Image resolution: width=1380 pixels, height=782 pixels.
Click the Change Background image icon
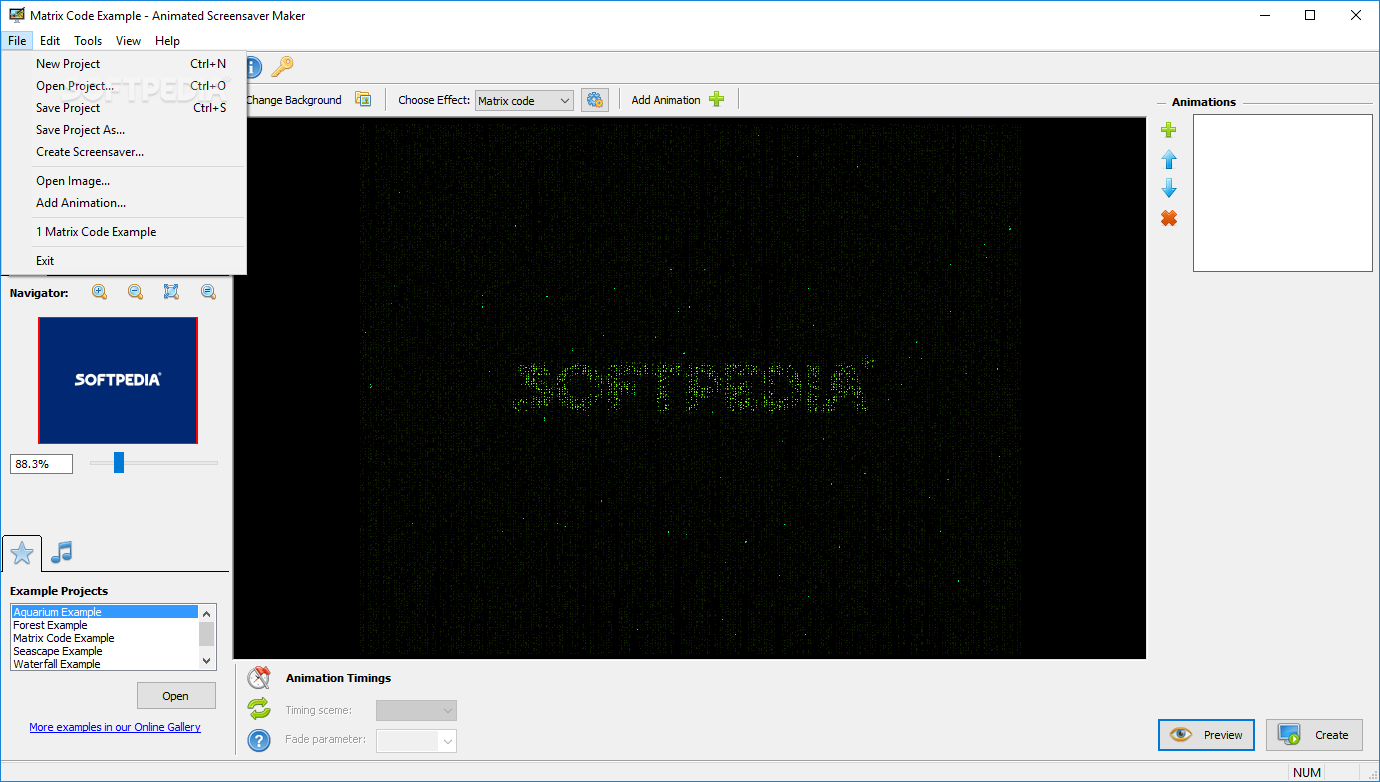point(363,99)
